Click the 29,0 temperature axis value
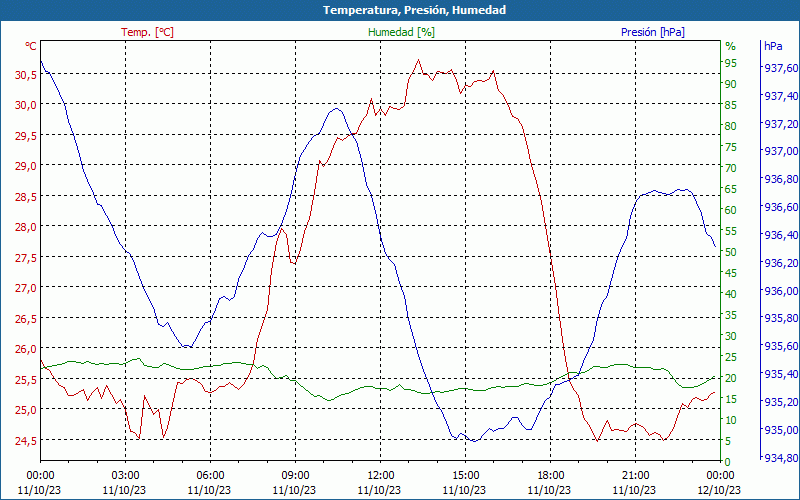Image resolution: width=800 pixels, height=500 pixels. 26,166
